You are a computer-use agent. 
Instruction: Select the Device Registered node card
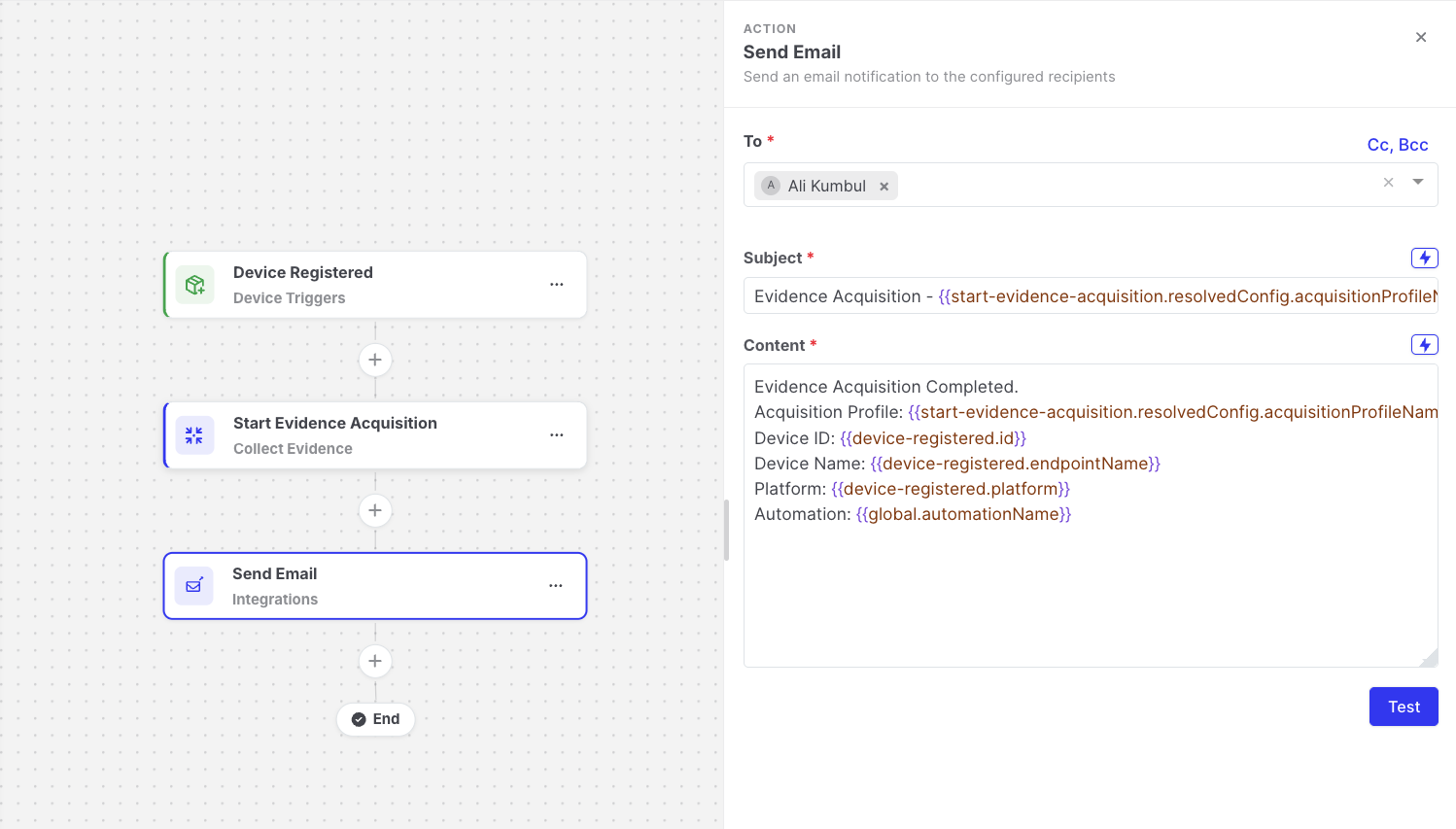[x=375, y=285]
